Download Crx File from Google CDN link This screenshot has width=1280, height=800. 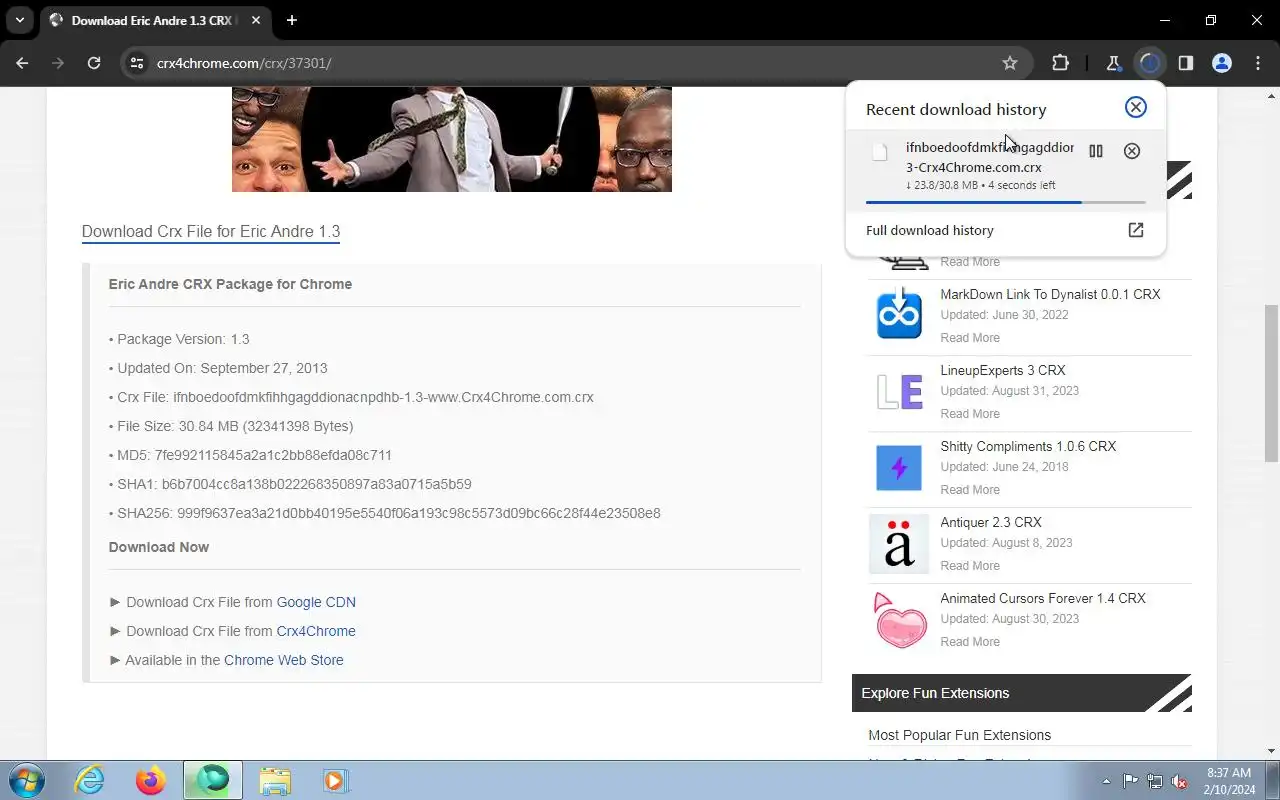pos(316,602)
